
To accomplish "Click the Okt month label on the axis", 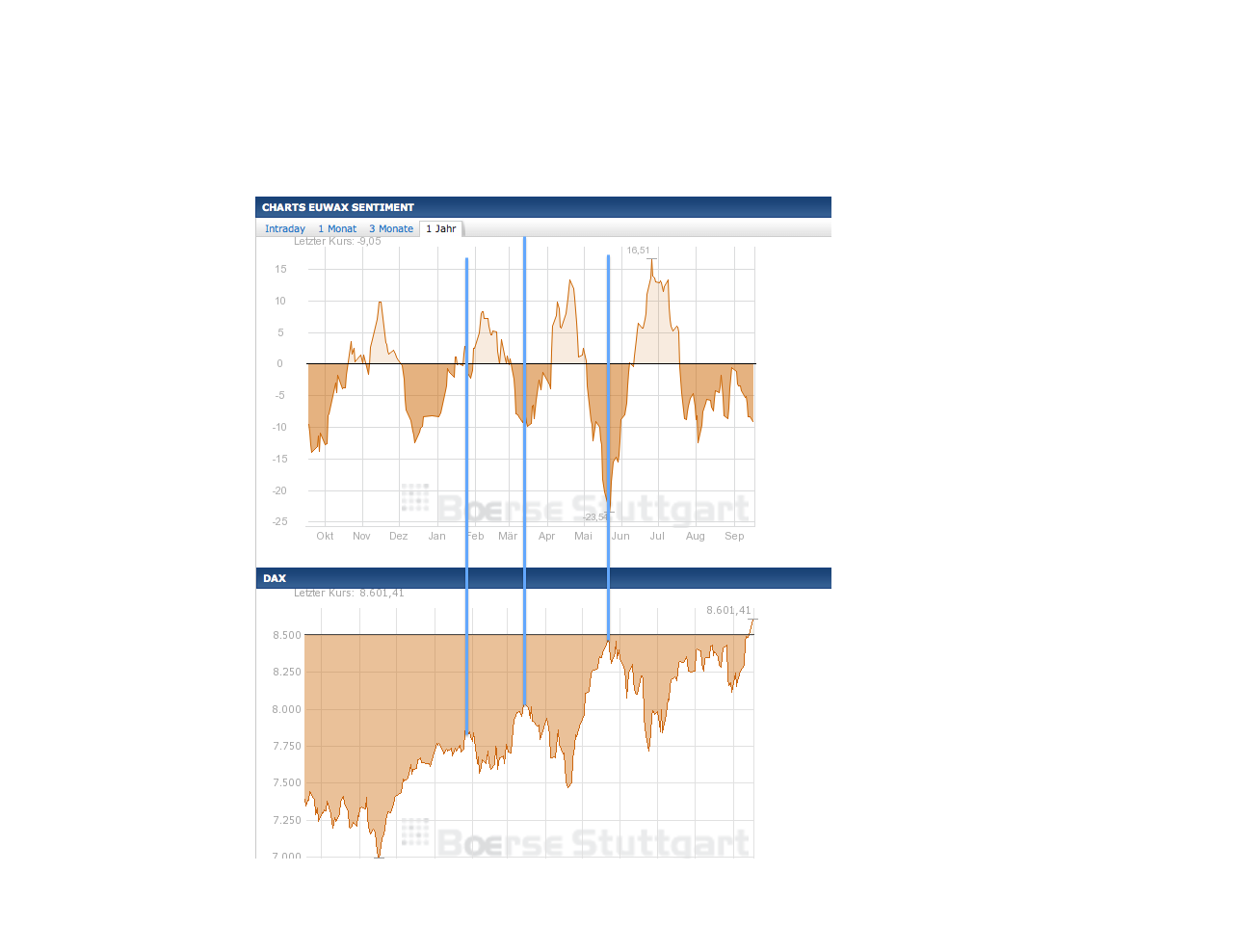I will click(325, 536).
